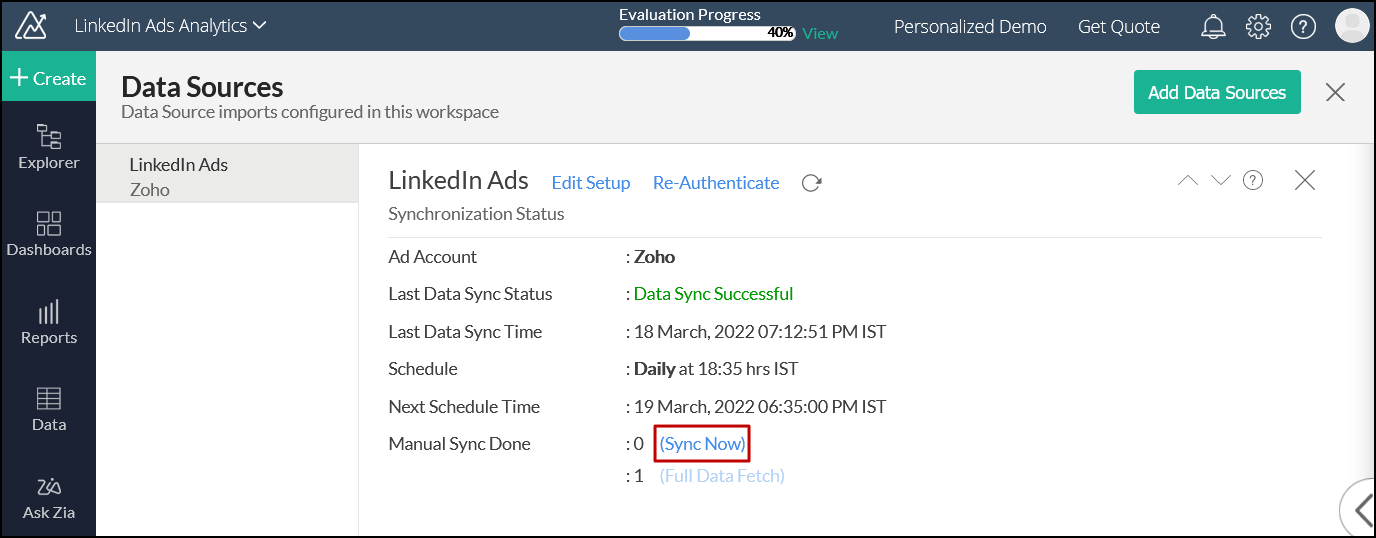Open the Explorer sidebar icon
1376x538 pixels.
(x=48, y=146)
